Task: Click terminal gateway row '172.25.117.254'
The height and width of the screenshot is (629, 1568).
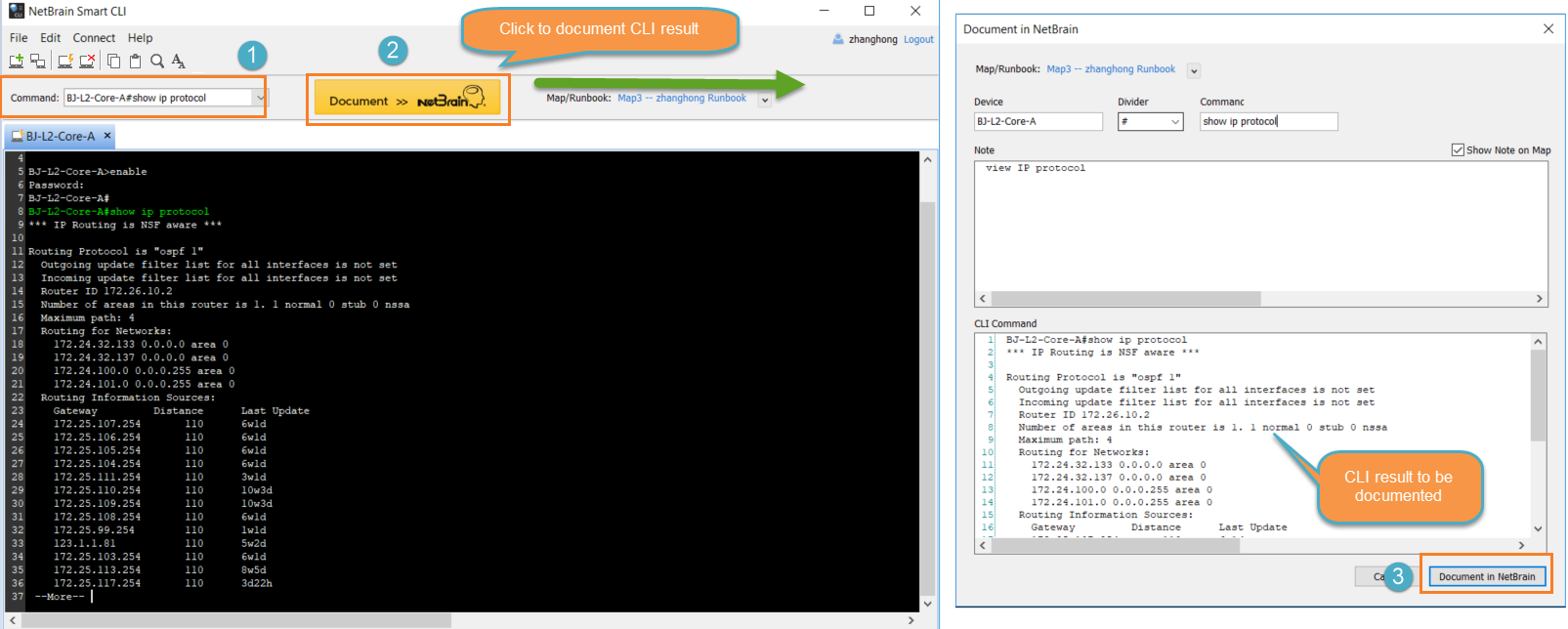Action: [163, 583]
